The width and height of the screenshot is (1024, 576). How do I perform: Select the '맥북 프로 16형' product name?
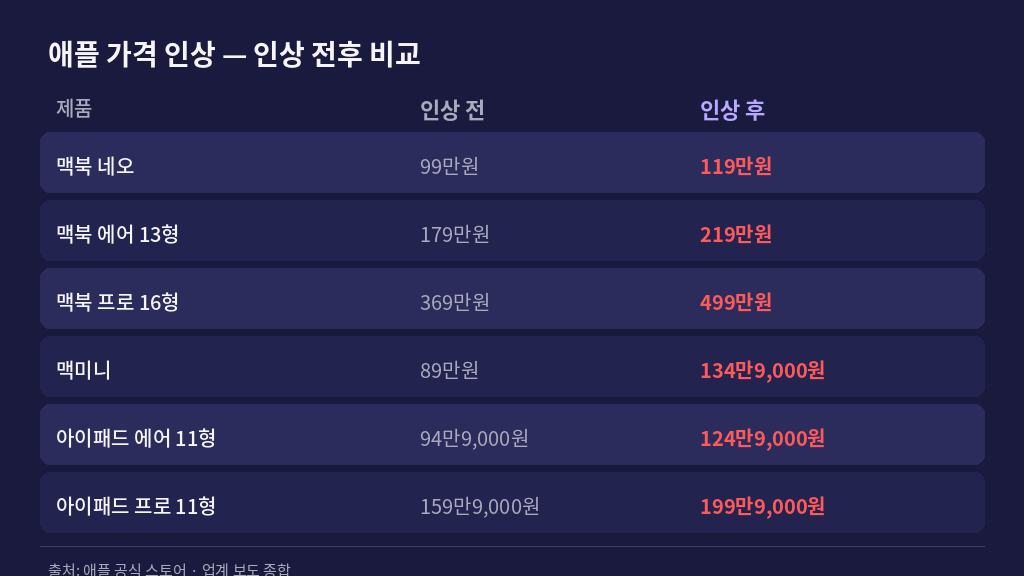coord(118,302)
